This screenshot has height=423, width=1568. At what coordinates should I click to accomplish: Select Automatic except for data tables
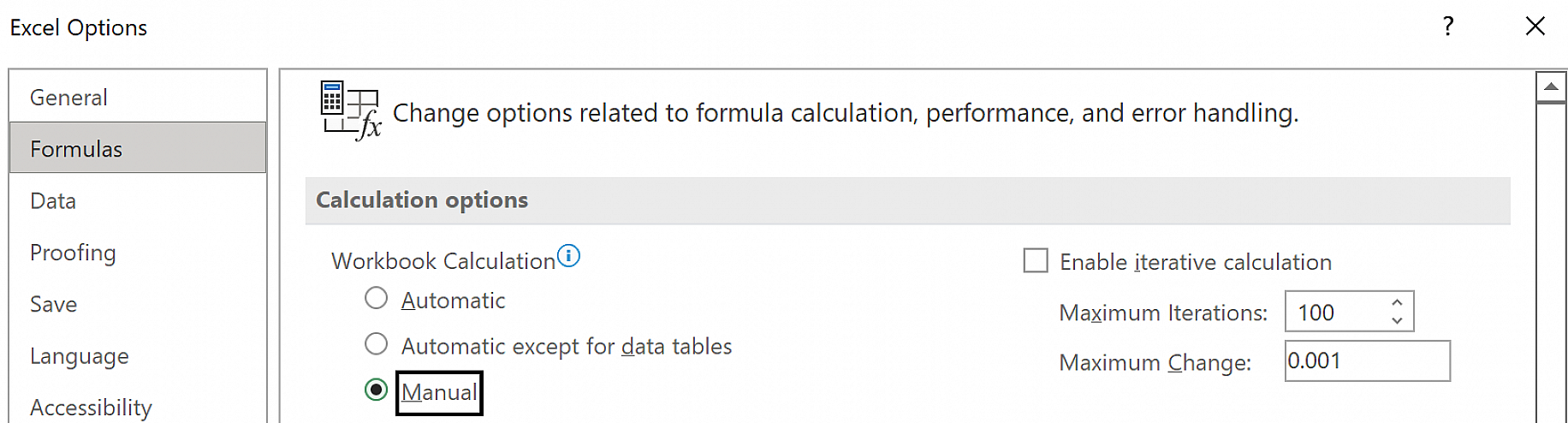tap(376, 344)
